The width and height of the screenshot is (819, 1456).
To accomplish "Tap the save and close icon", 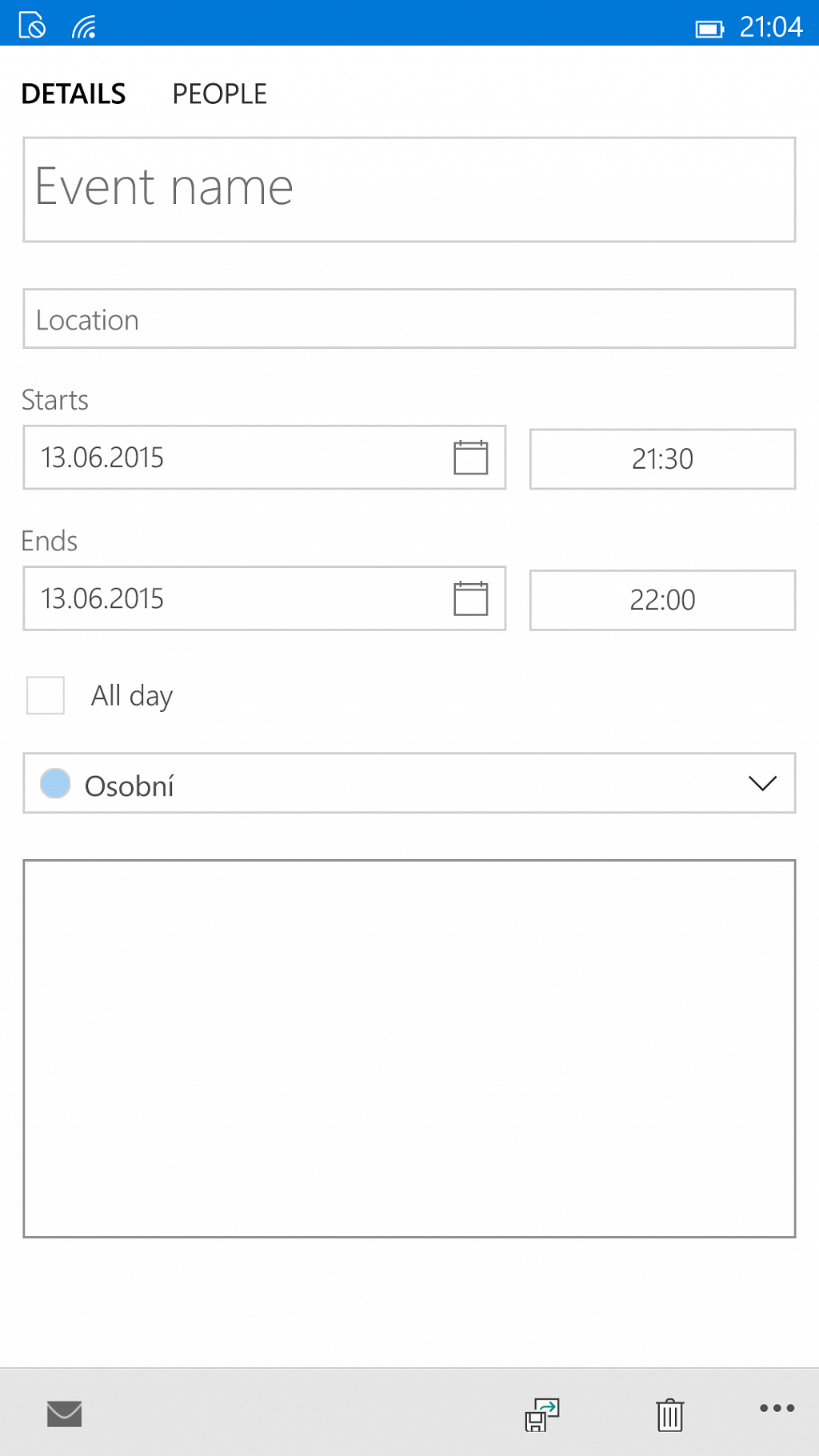I will click(542, 1414).
